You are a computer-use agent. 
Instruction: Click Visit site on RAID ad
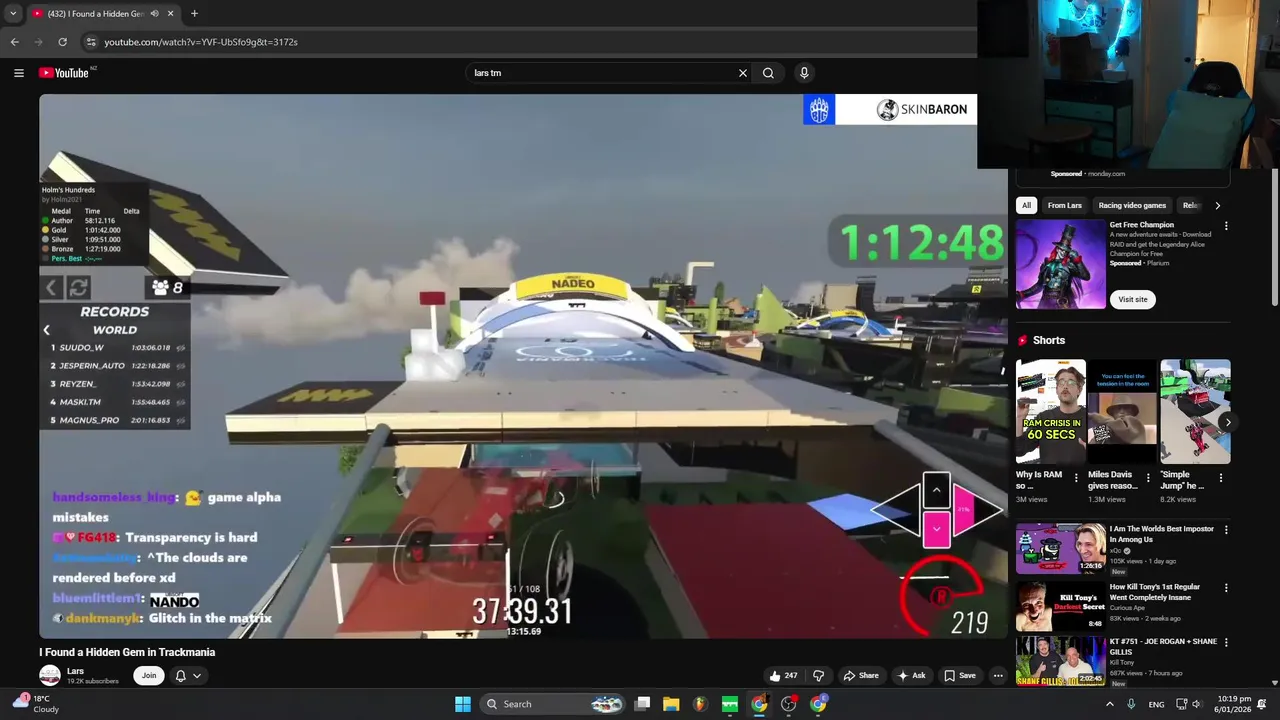(1133, 299)
